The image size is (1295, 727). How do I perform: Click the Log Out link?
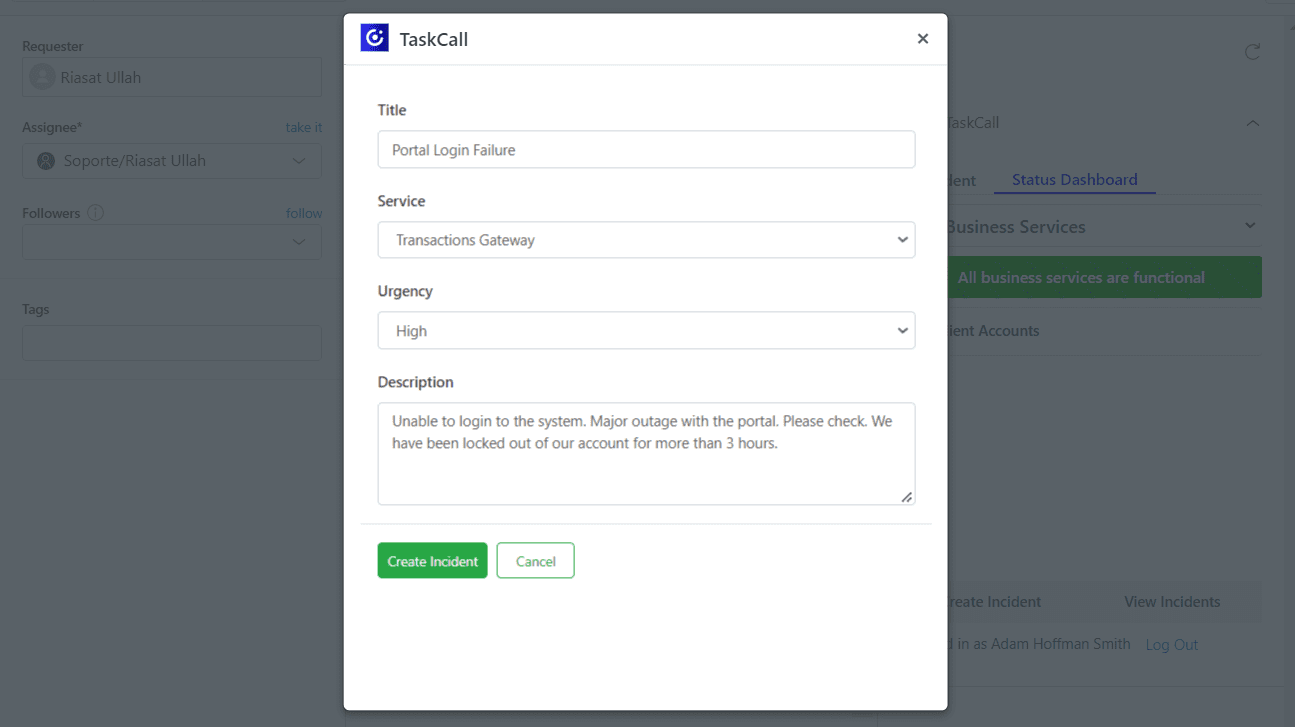[x=1172, y=645]
